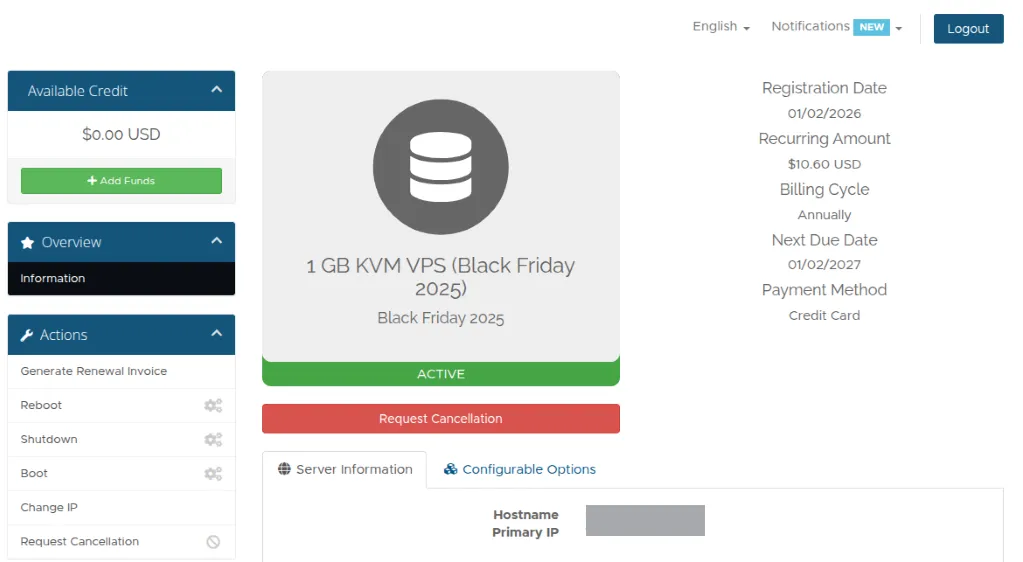This screenshot has height=562, width=1023.
Task: Click the Credit Card payment method value
Action: (x=824, y=316)
